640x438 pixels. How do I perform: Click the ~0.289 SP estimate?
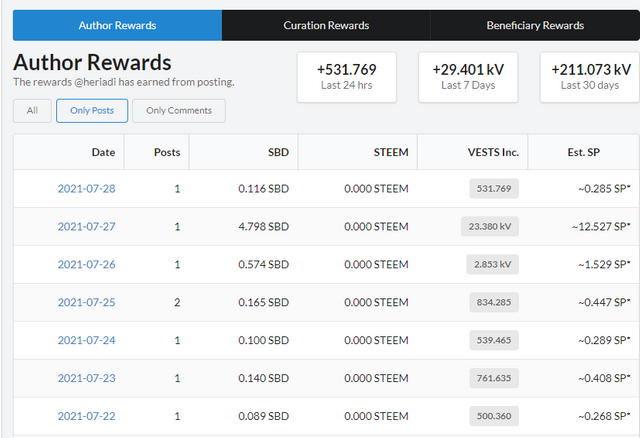(x=604, y=340)
